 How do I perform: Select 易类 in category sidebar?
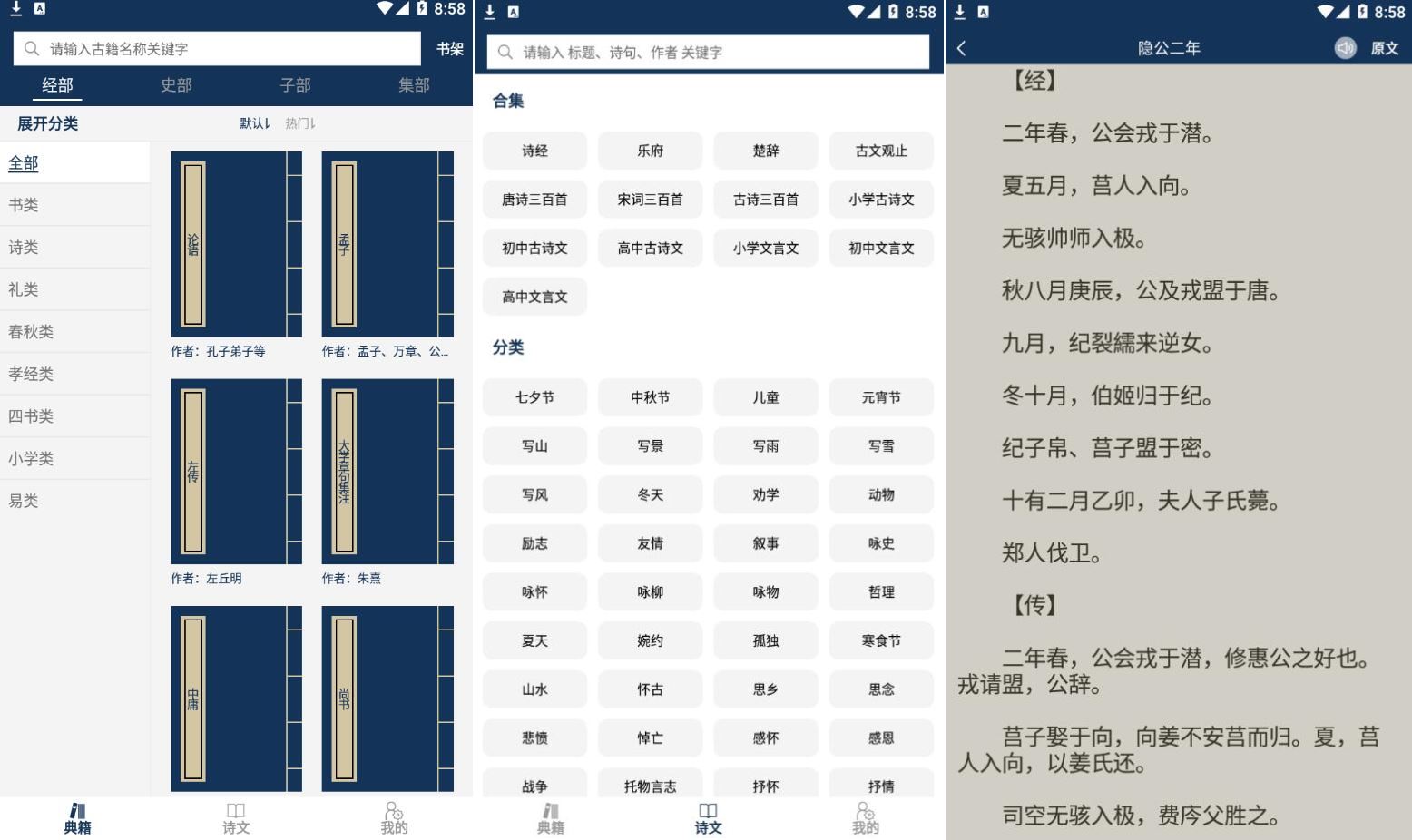point(74,501)
